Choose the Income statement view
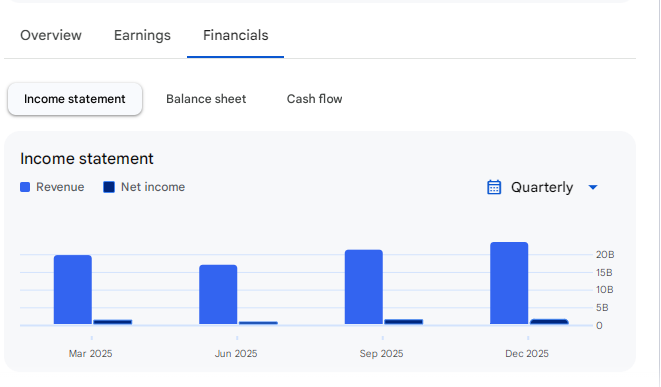The image size is (661, 387). (x=75, y=99)
